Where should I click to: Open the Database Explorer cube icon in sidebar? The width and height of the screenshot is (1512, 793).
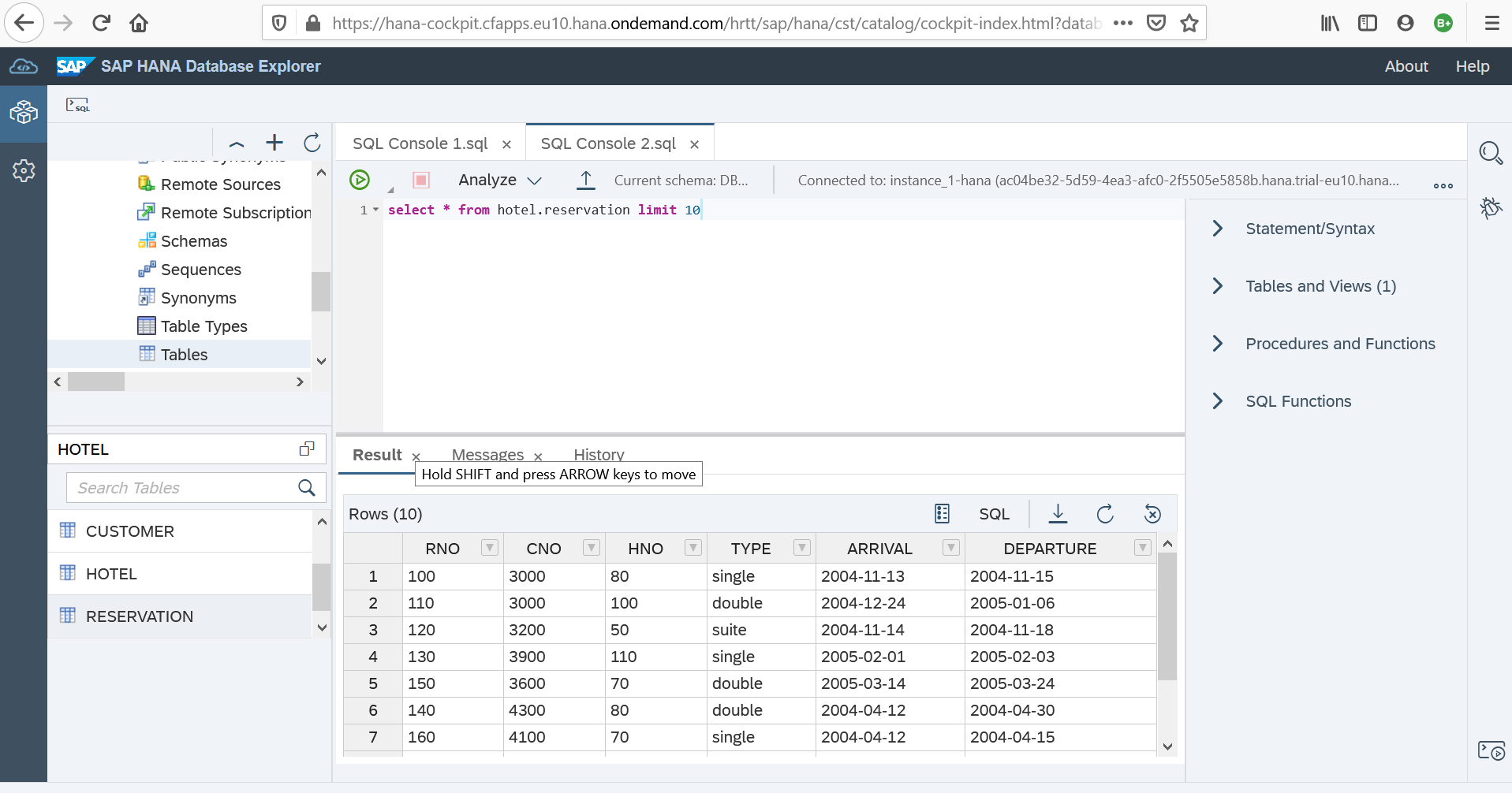click(24, 113)
